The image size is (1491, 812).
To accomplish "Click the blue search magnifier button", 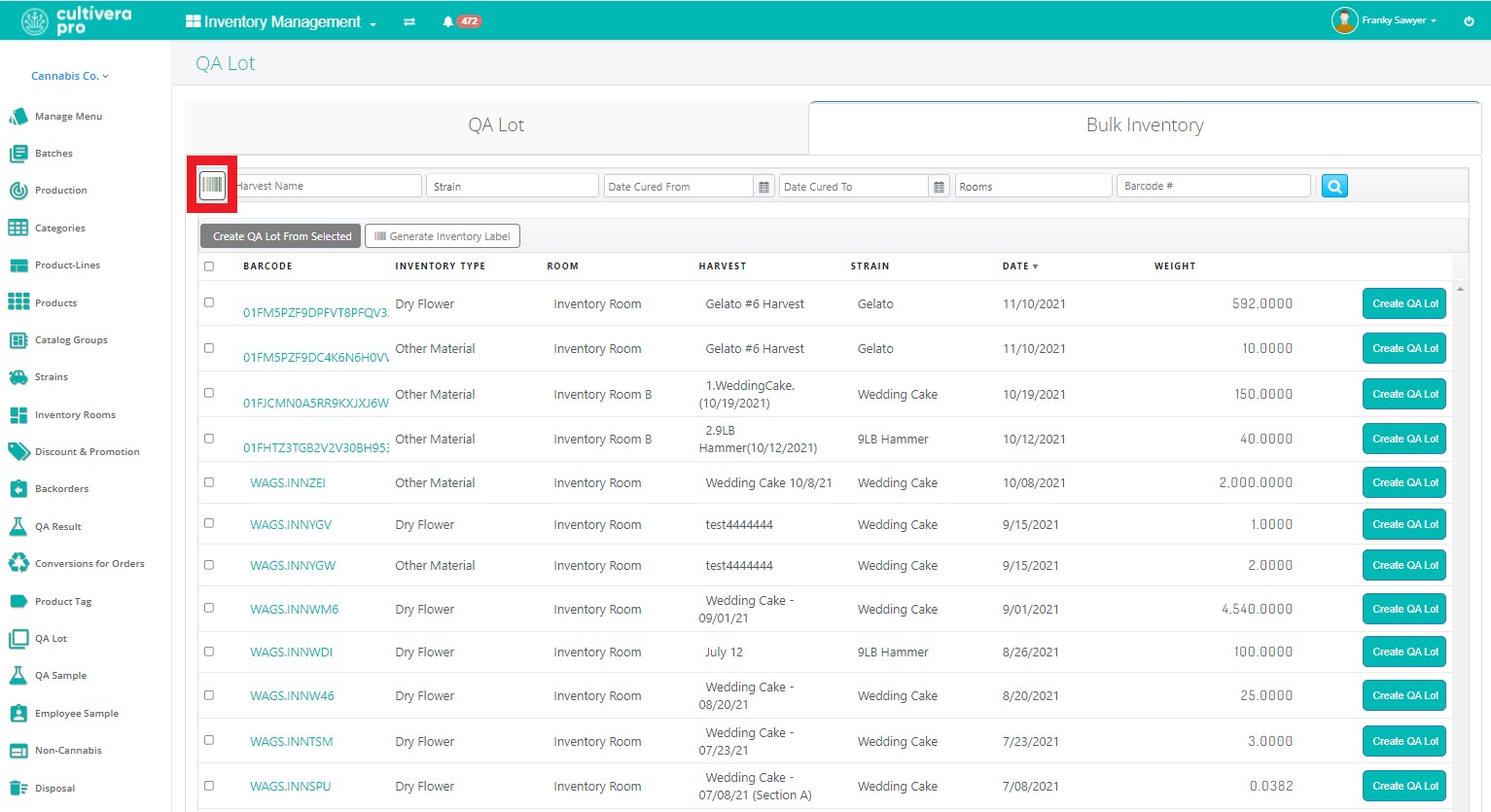I will tap(1334, 186).
